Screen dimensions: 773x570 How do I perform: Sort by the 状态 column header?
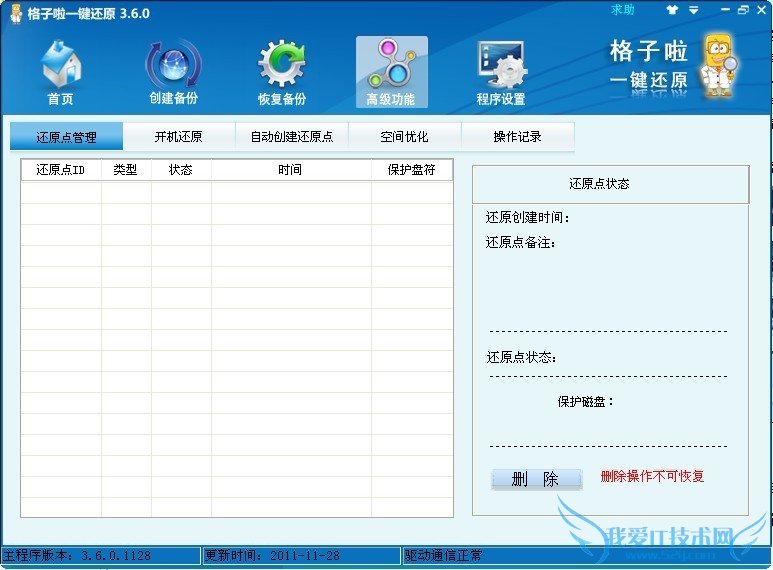click(x=181, y=170)
